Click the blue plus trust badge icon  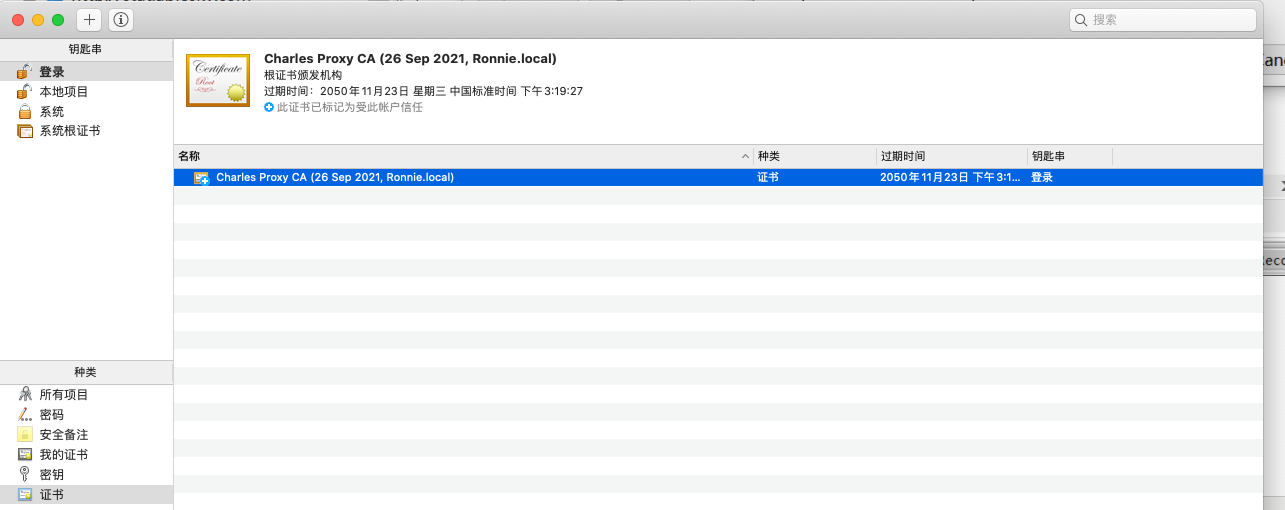[x=269, y=107]
